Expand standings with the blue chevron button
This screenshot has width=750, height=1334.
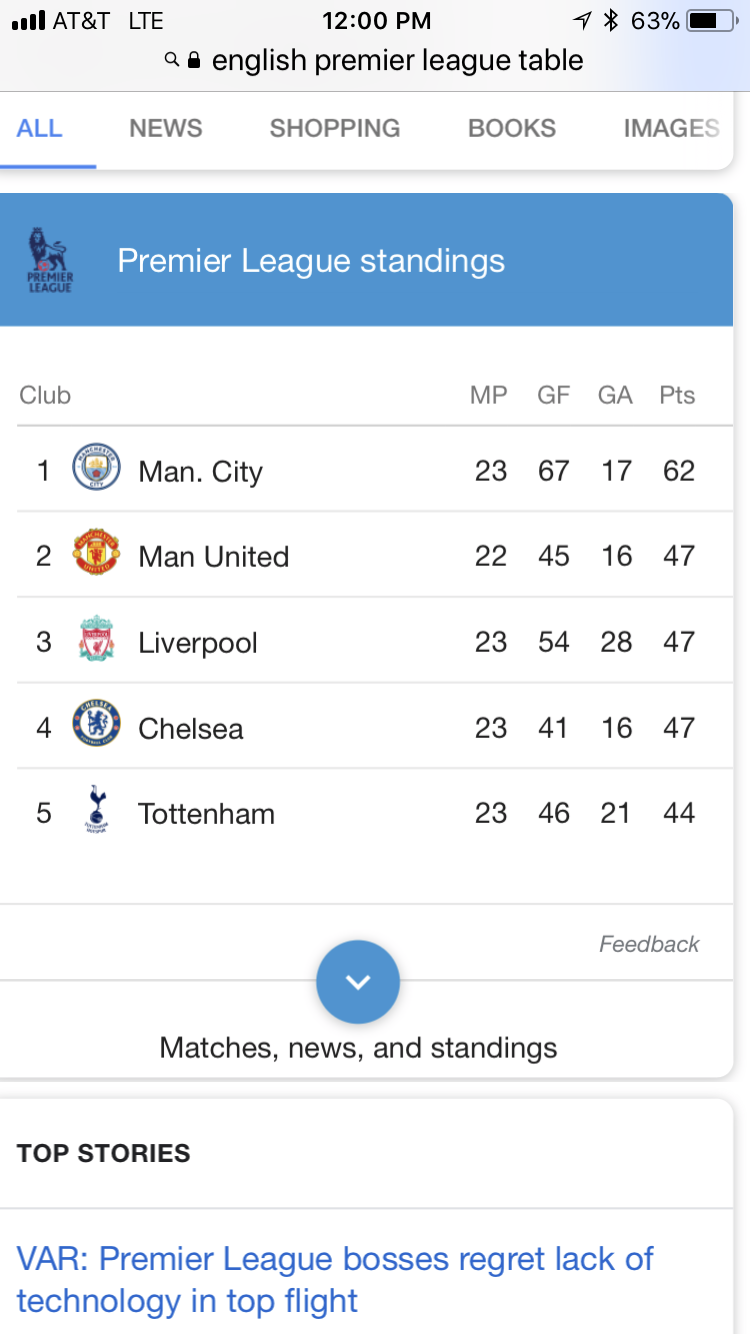pyautogui.click(x=358, y=982)
